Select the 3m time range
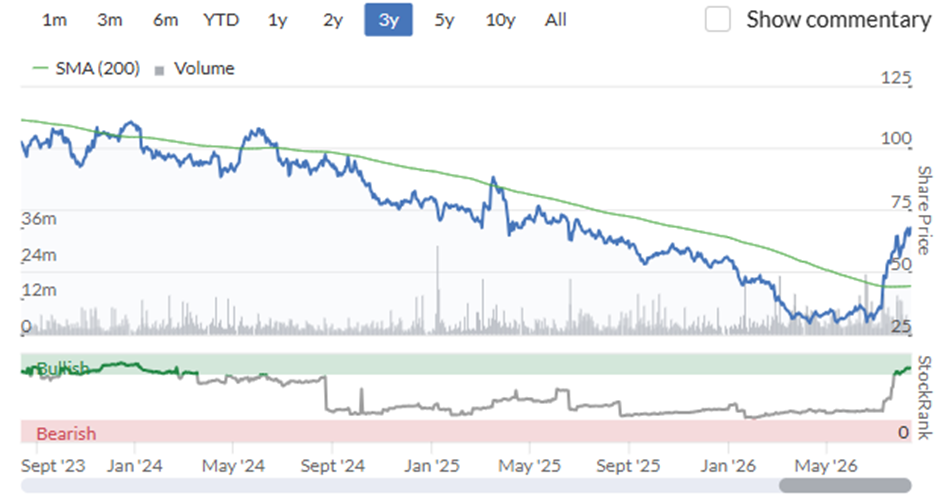Viewport: 940px width, 496px height. (110, 20)
